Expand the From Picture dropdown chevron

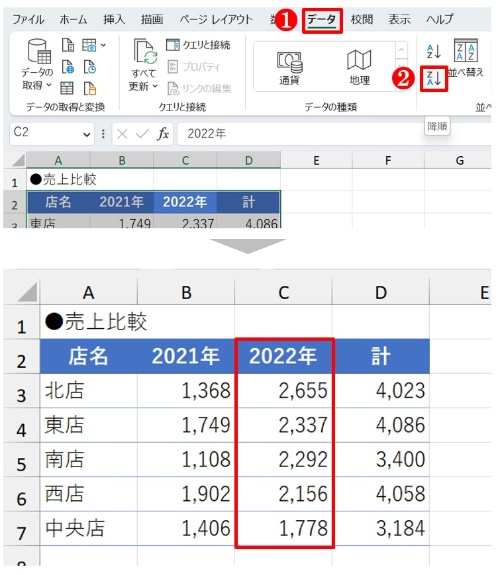tap(103, 45)
